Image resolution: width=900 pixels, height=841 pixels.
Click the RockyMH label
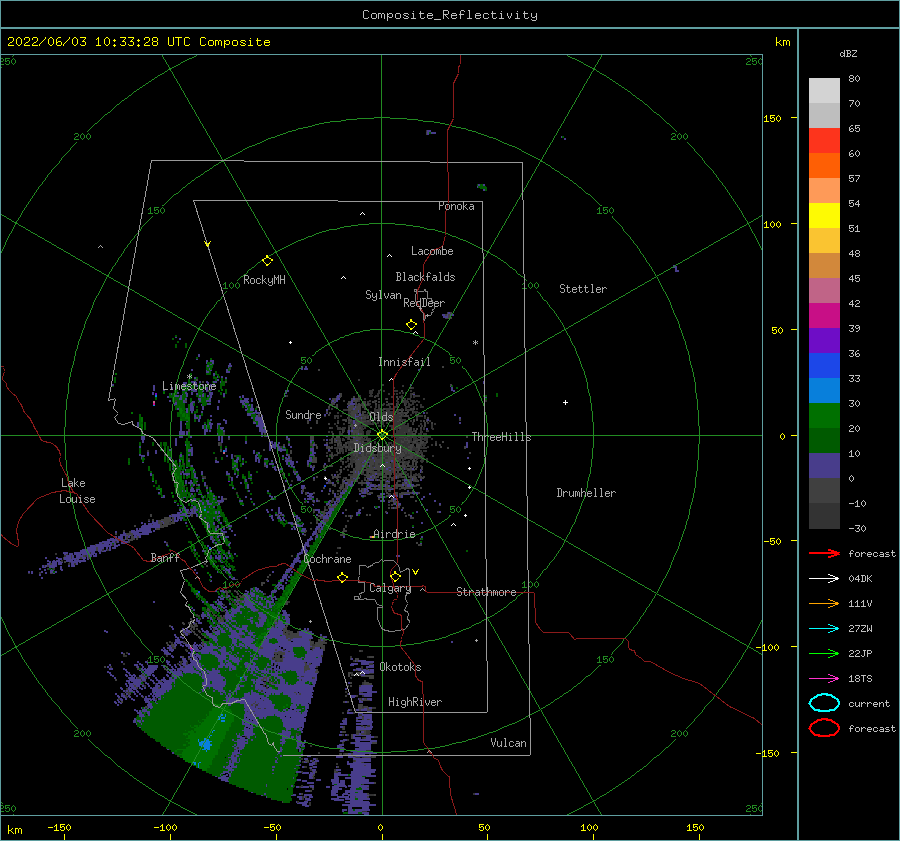[x=264, y=280]
